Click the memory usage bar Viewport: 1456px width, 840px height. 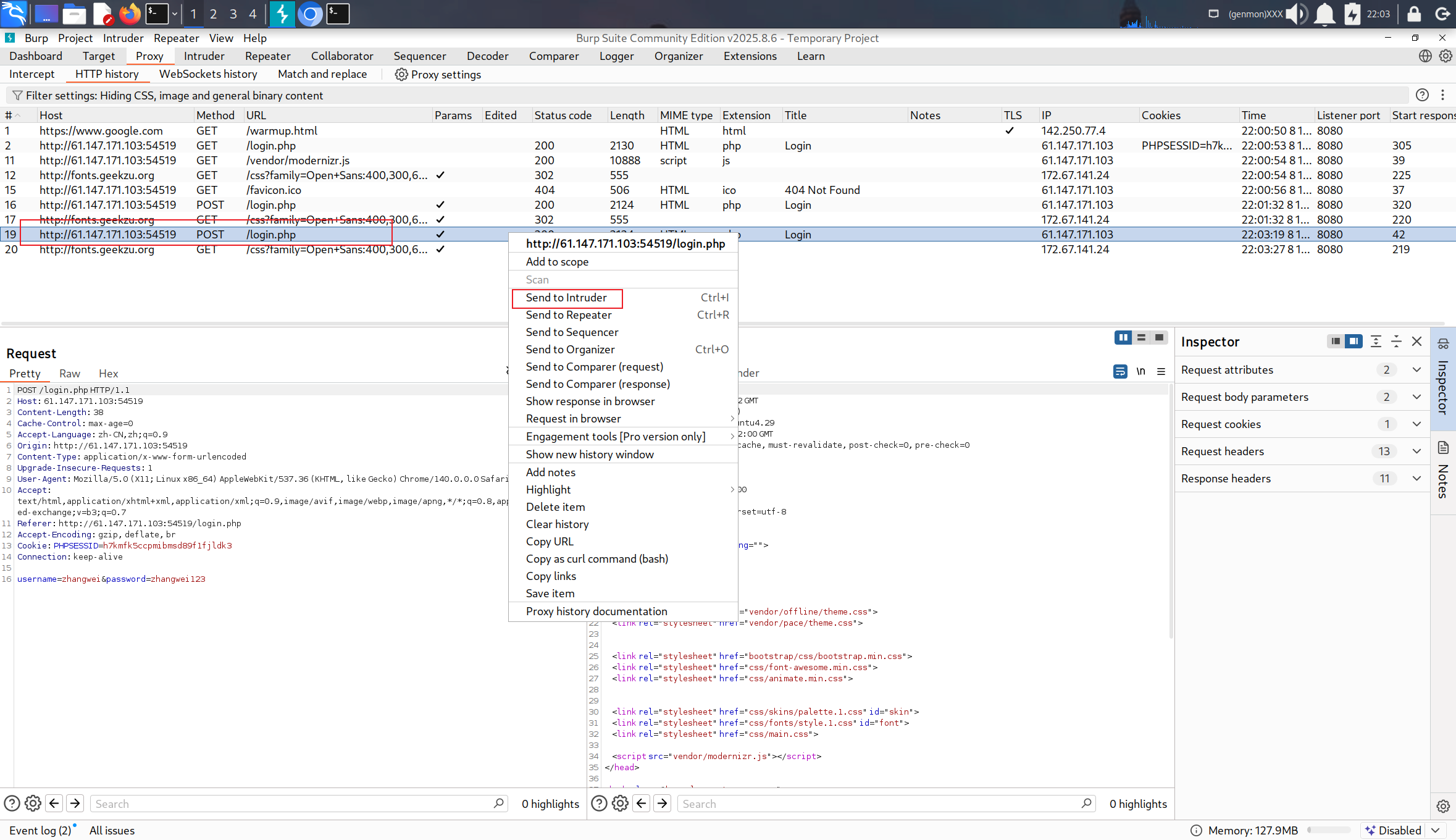click(1328, 830)
